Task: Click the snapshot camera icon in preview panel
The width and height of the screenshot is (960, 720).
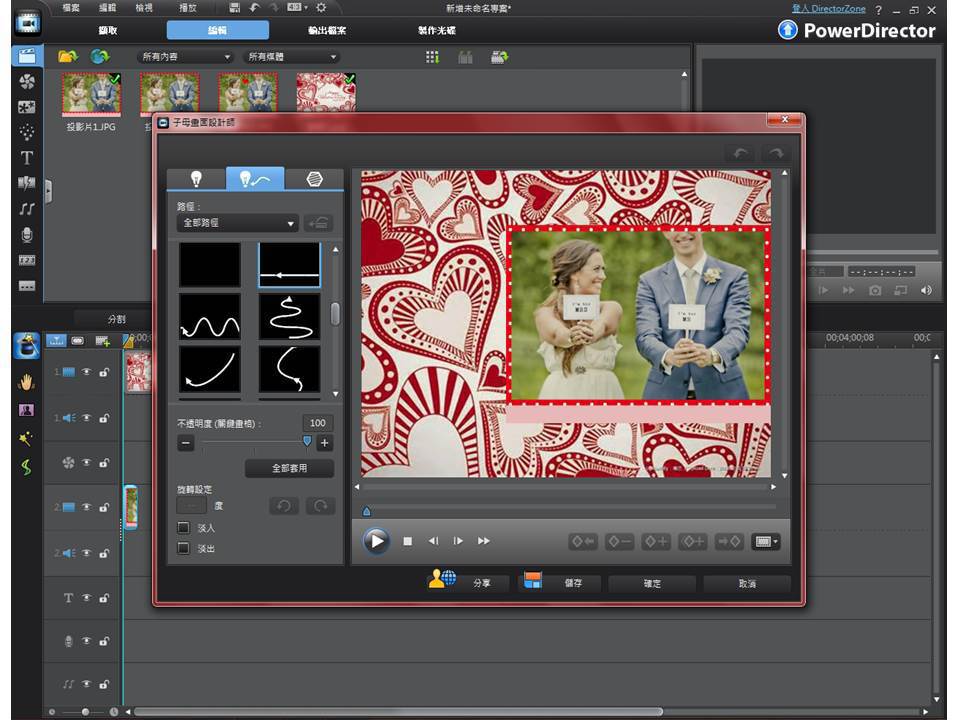Action: click(875, 291)
